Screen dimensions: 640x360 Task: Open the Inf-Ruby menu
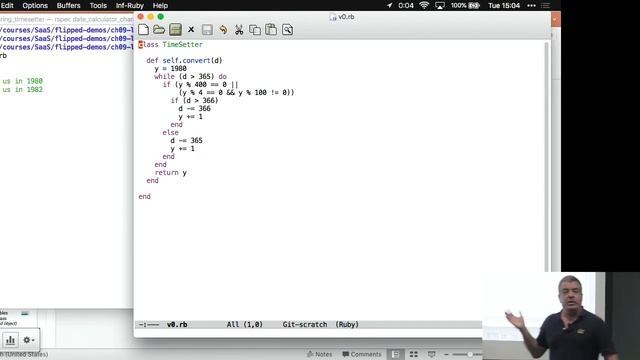tap(129, 5)
